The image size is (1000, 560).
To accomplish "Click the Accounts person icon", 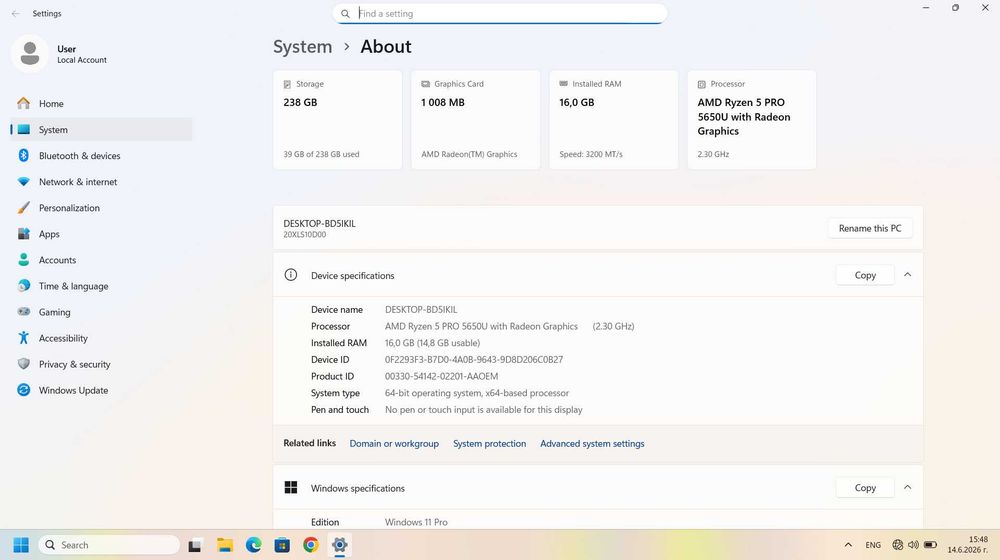I will (x=24, y=260).
